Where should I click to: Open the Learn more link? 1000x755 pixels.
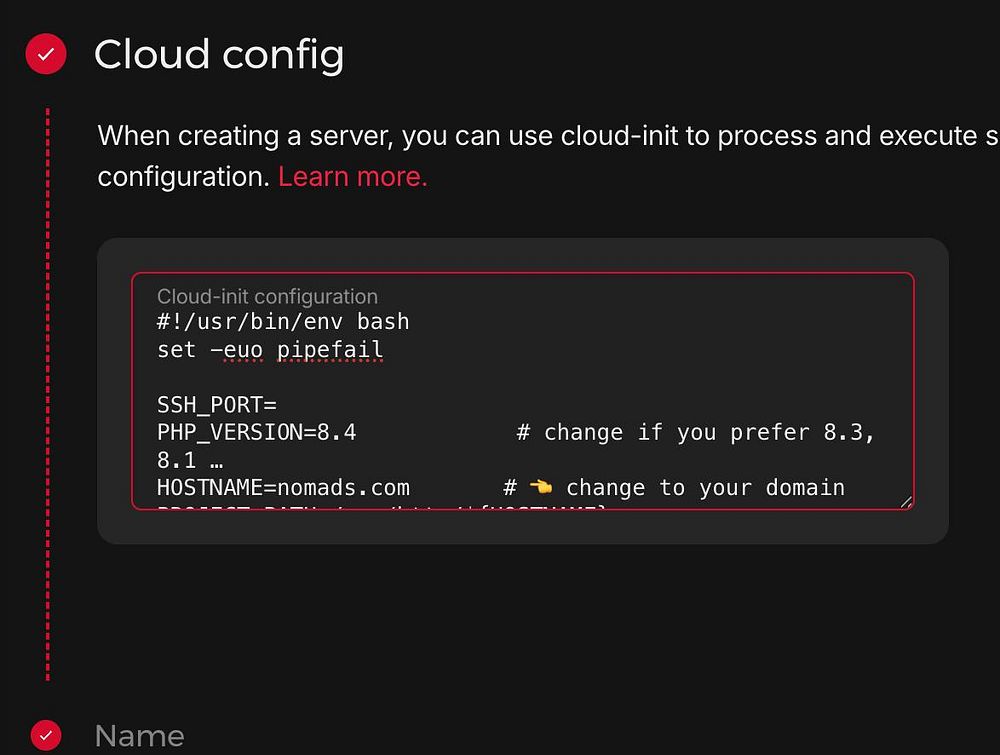tap(352, 177)
